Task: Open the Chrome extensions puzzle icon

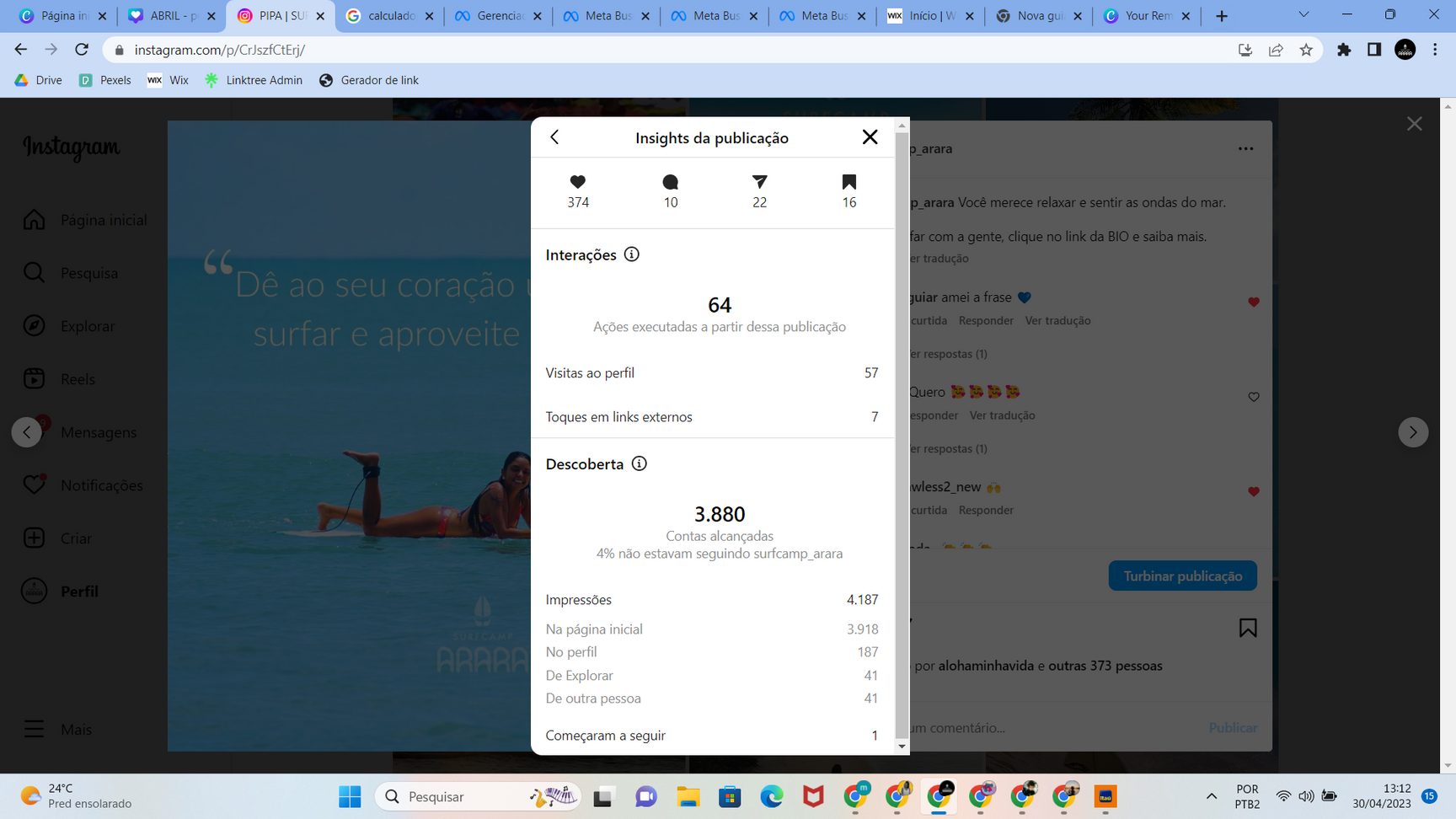Action: [1344, 50]
